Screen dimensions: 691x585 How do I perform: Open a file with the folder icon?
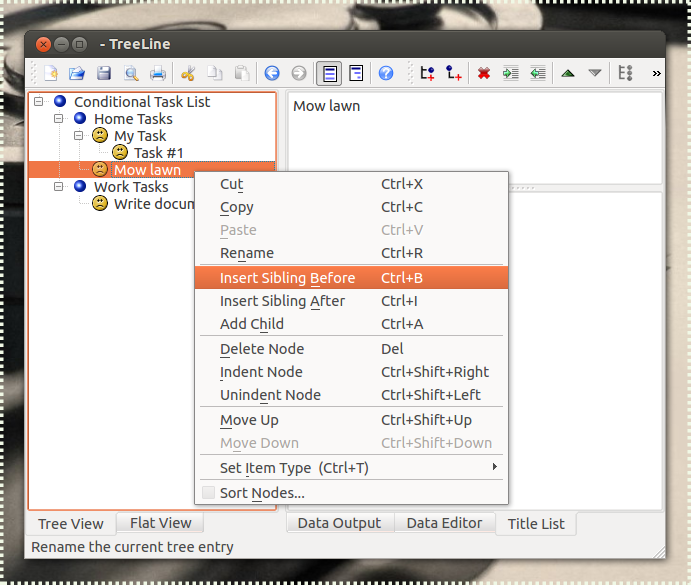(x=77, y=73)
